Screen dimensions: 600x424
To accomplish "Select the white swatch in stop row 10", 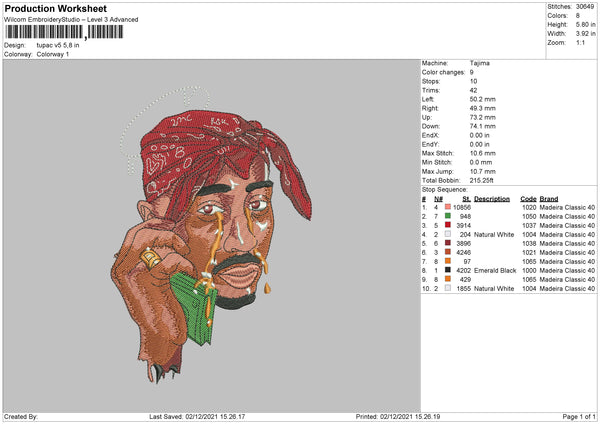I will point(448,288).
